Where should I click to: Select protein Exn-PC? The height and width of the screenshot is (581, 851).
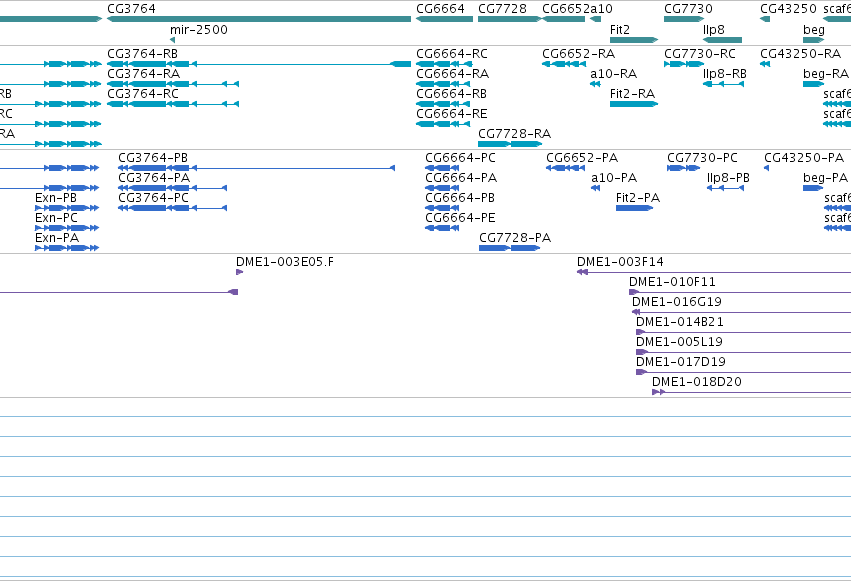(67, 228)
